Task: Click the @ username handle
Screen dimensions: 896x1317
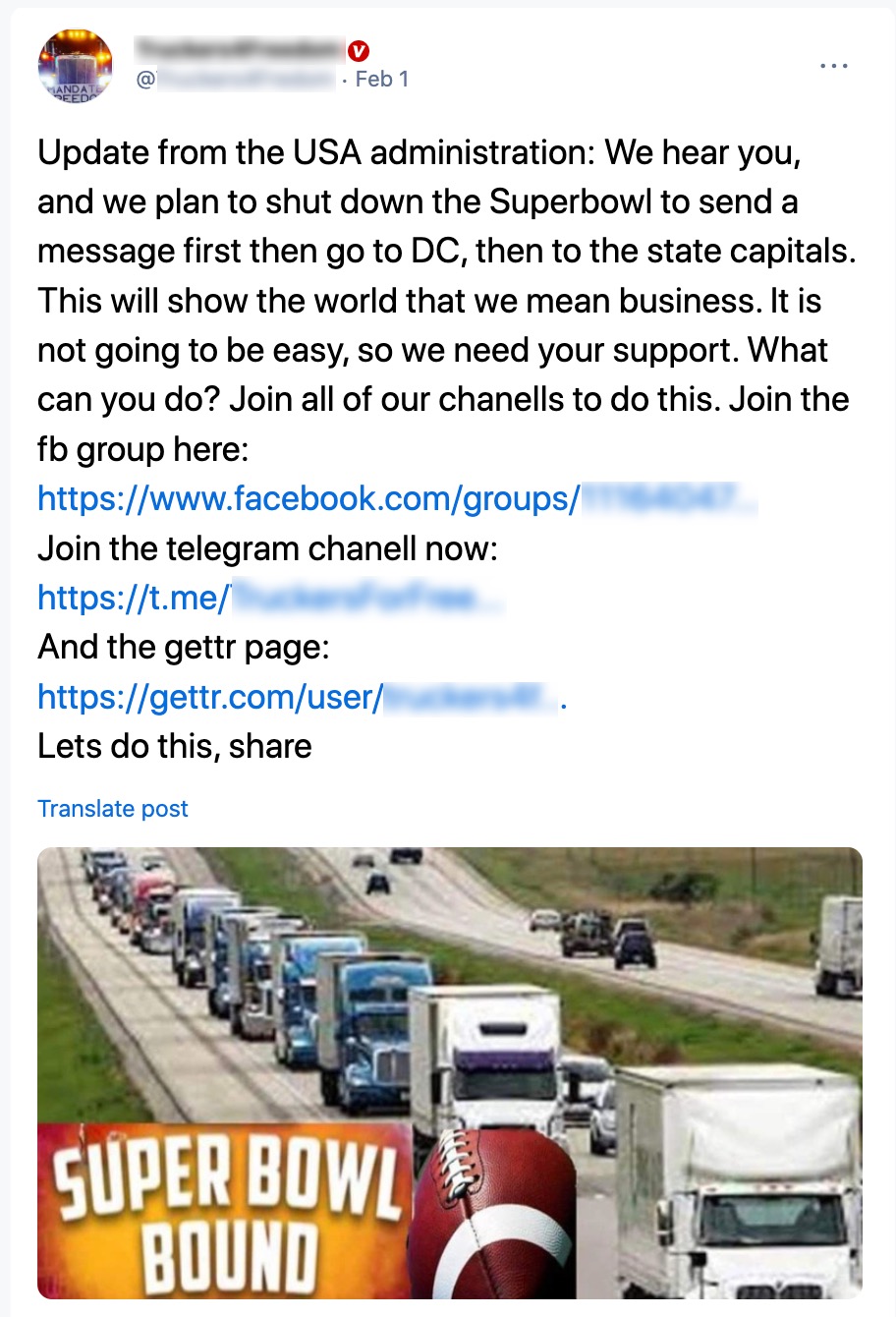Action: (x=236, y=78)
